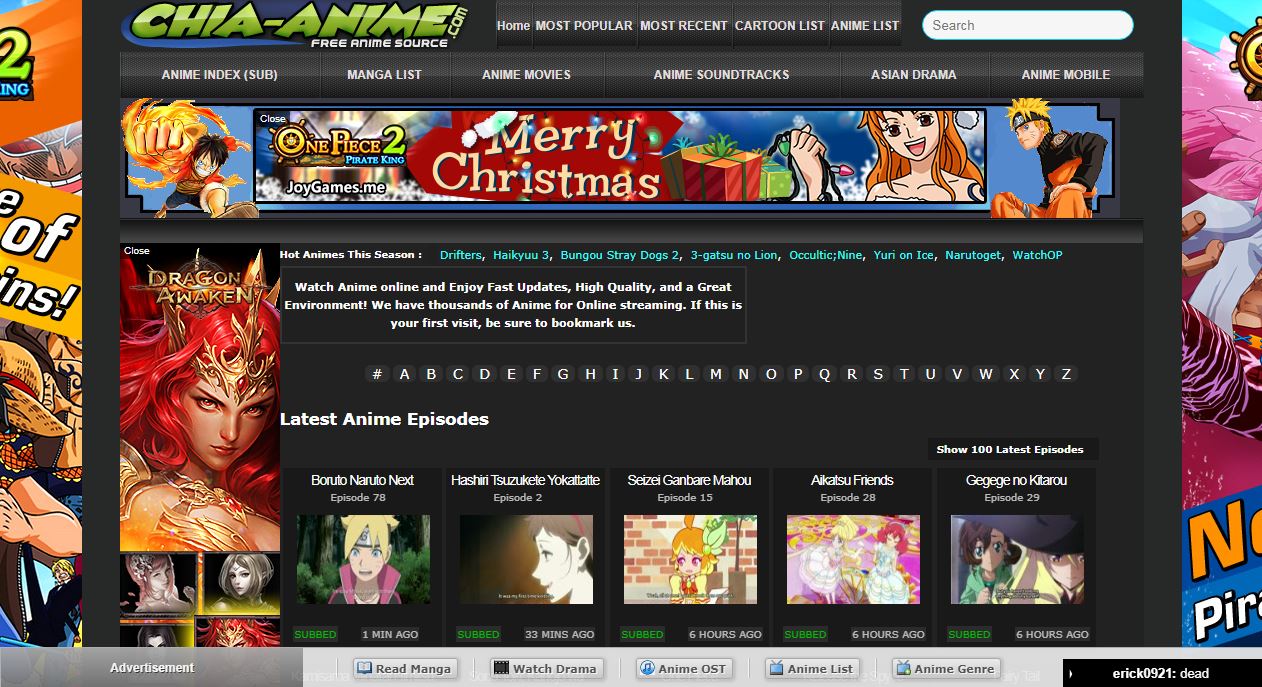Viewport: 1262px width, 687px height.
Task: Select letter M in the alphabet index
Action: coord(716,374)
